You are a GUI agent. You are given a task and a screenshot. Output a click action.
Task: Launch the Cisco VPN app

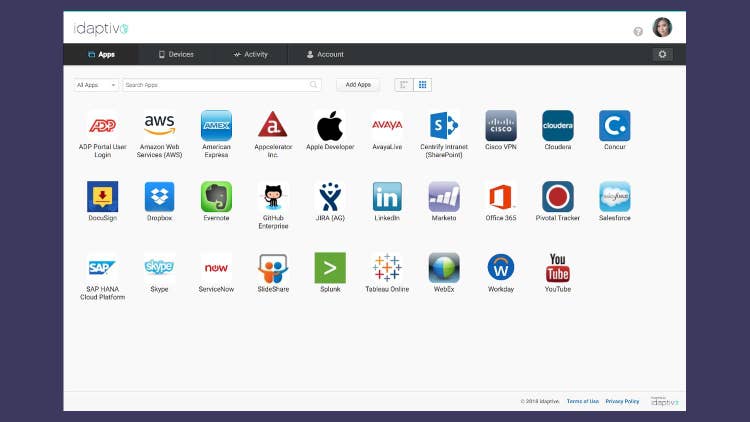pyautogui.click(x=501, y=126)
